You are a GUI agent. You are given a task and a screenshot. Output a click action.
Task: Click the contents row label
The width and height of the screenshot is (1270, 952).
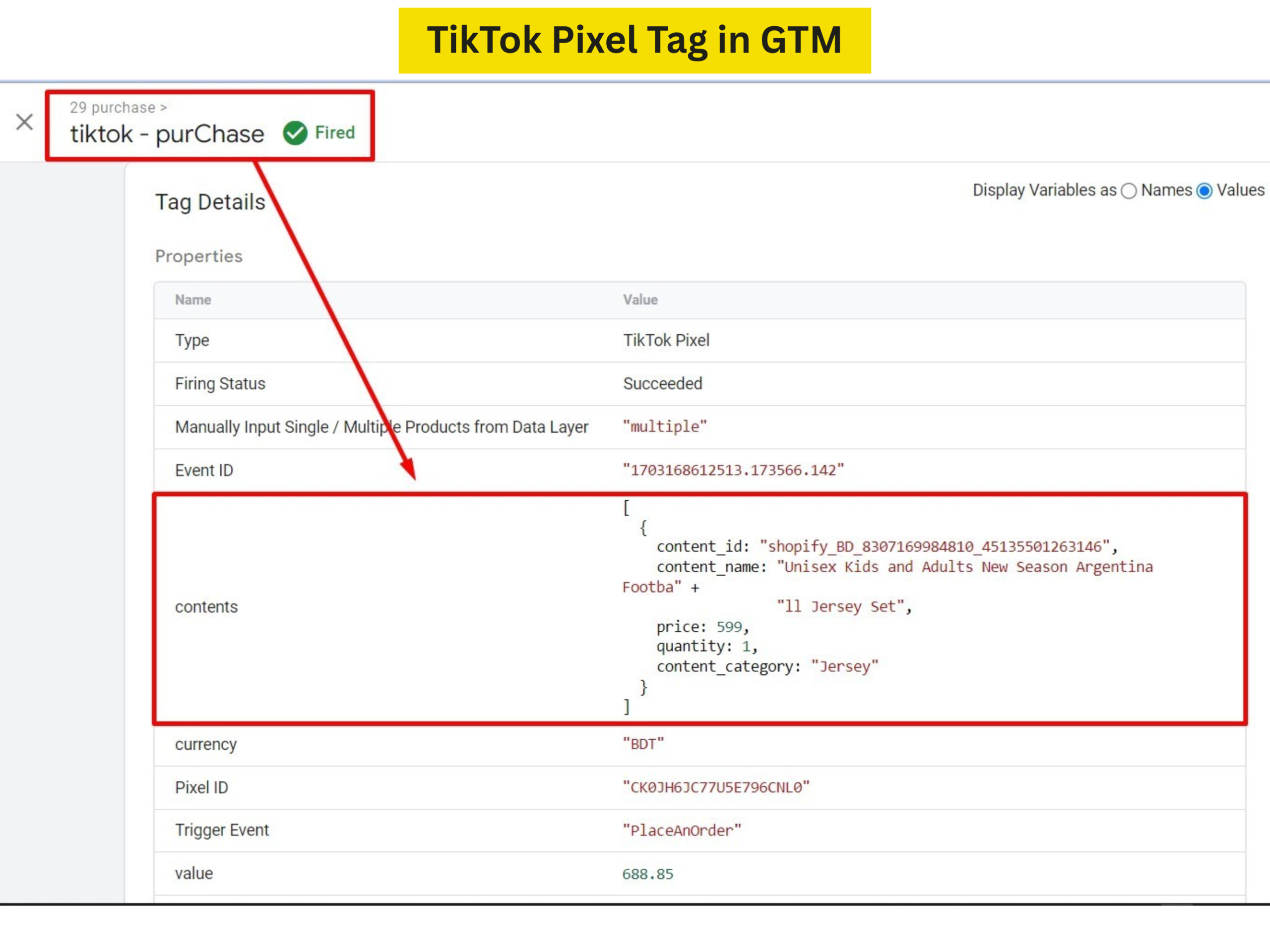click(x=206, y=606)
